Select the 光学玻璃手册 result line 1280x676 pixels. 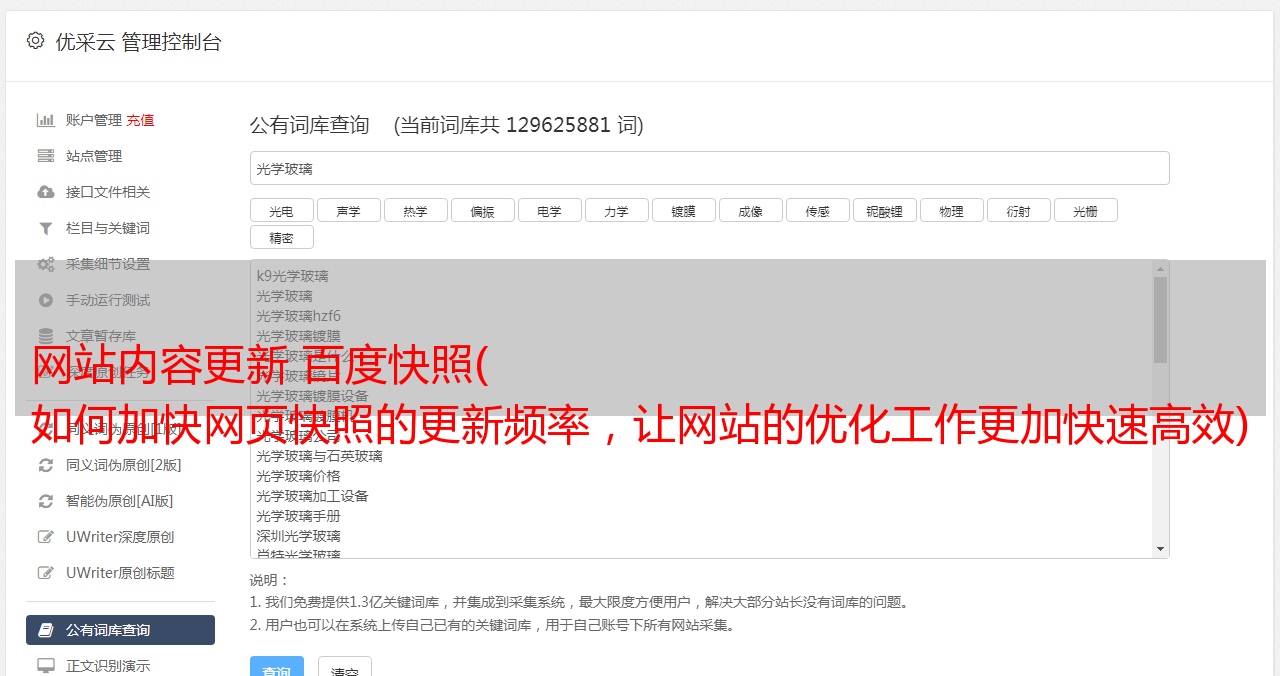point(298,516)
